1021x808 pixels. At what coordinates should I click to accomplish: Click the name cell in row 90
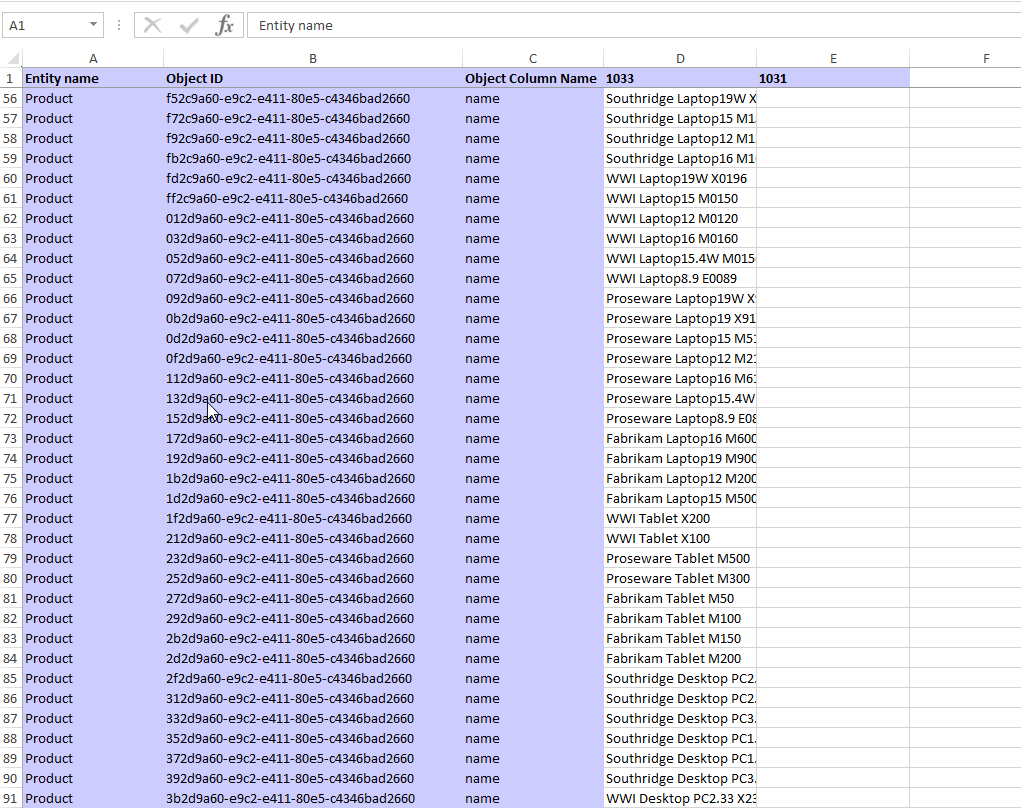point(533,779)
